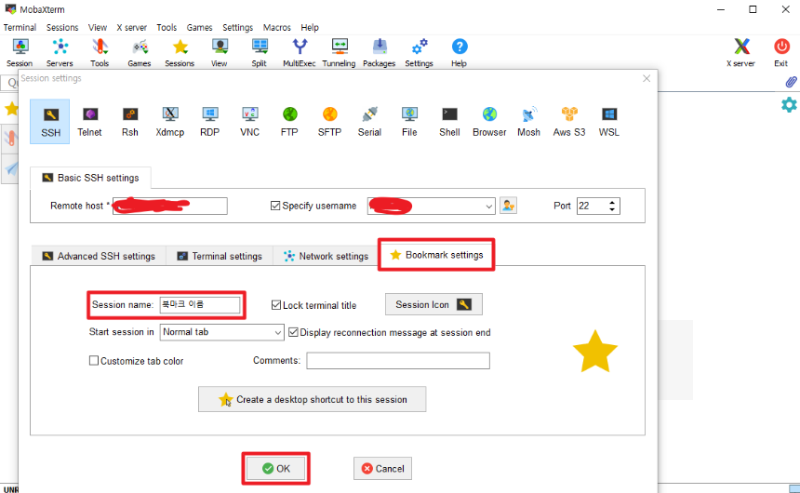Click the OK button

[276, 469]
